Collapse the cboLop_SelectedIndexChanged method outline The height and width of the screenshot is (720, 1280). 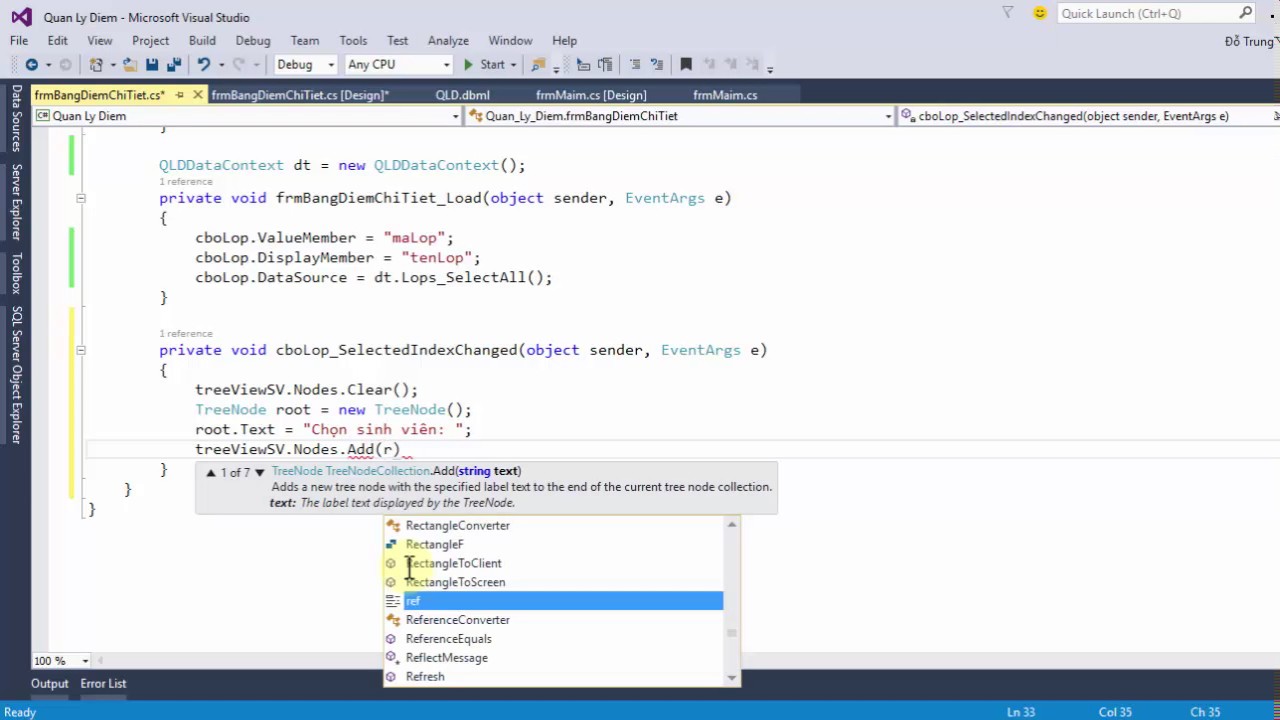[81, 350]
